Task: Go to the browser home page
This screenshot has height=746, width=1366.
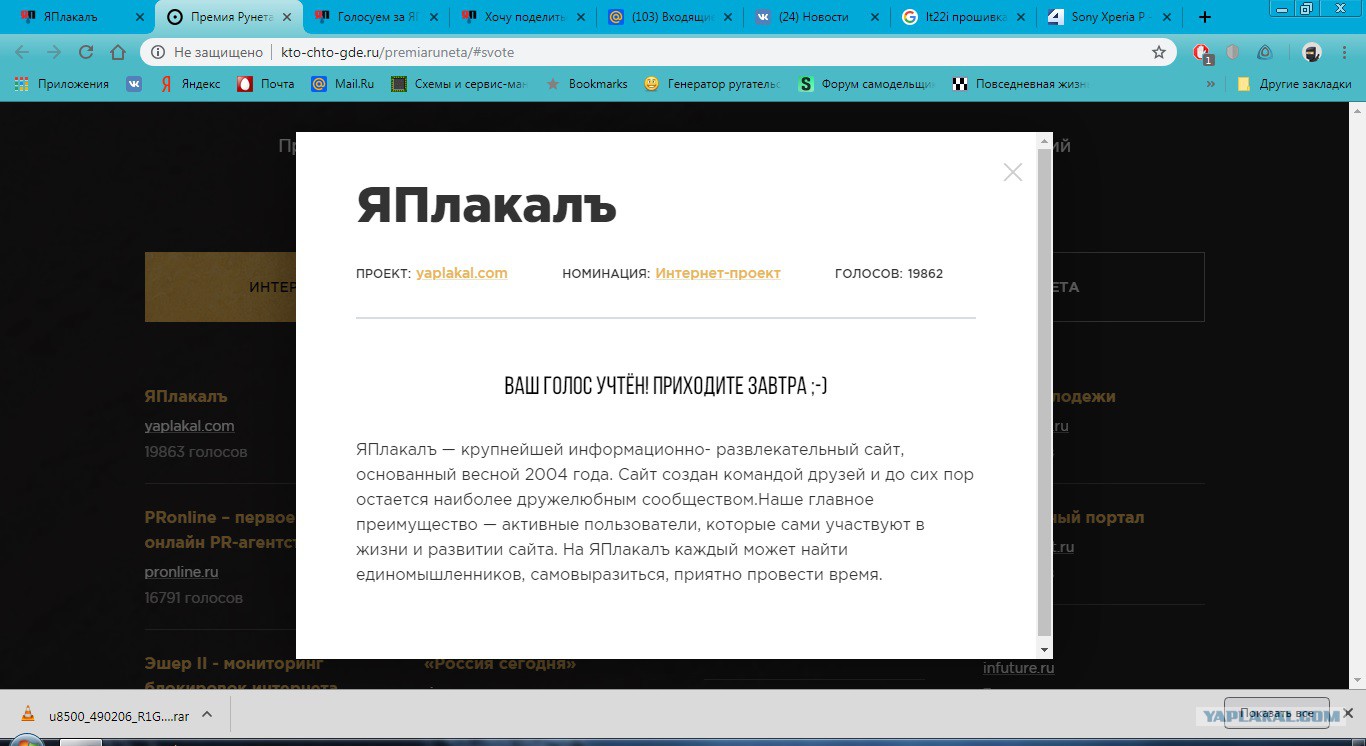Action: click(118, 52)
